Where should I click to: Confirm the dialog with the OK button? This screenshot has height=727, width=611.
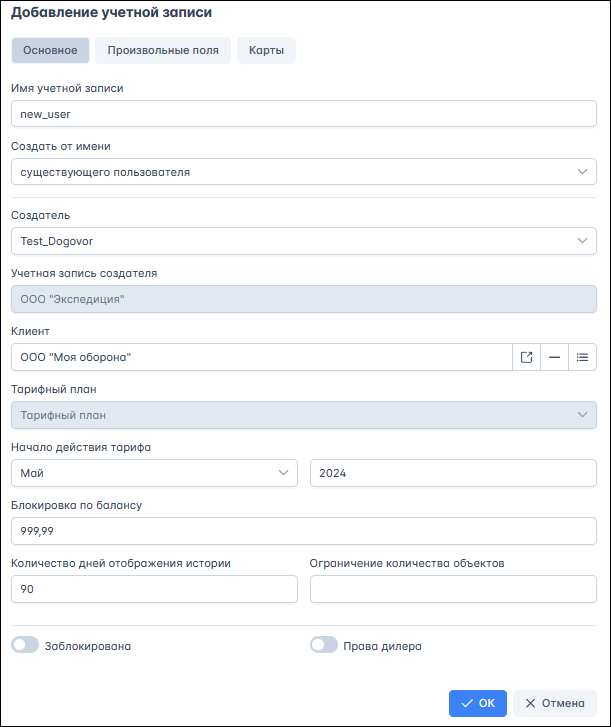coord(477,703)
